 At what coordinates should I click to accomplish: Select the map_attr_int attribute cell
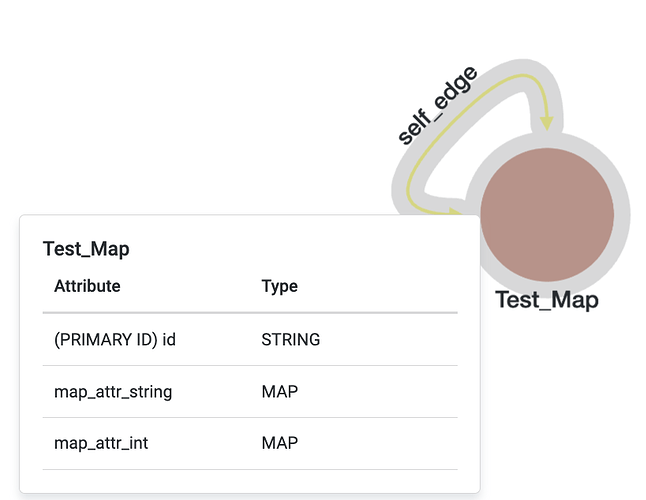pyautogui.click(x=101, y=443)
